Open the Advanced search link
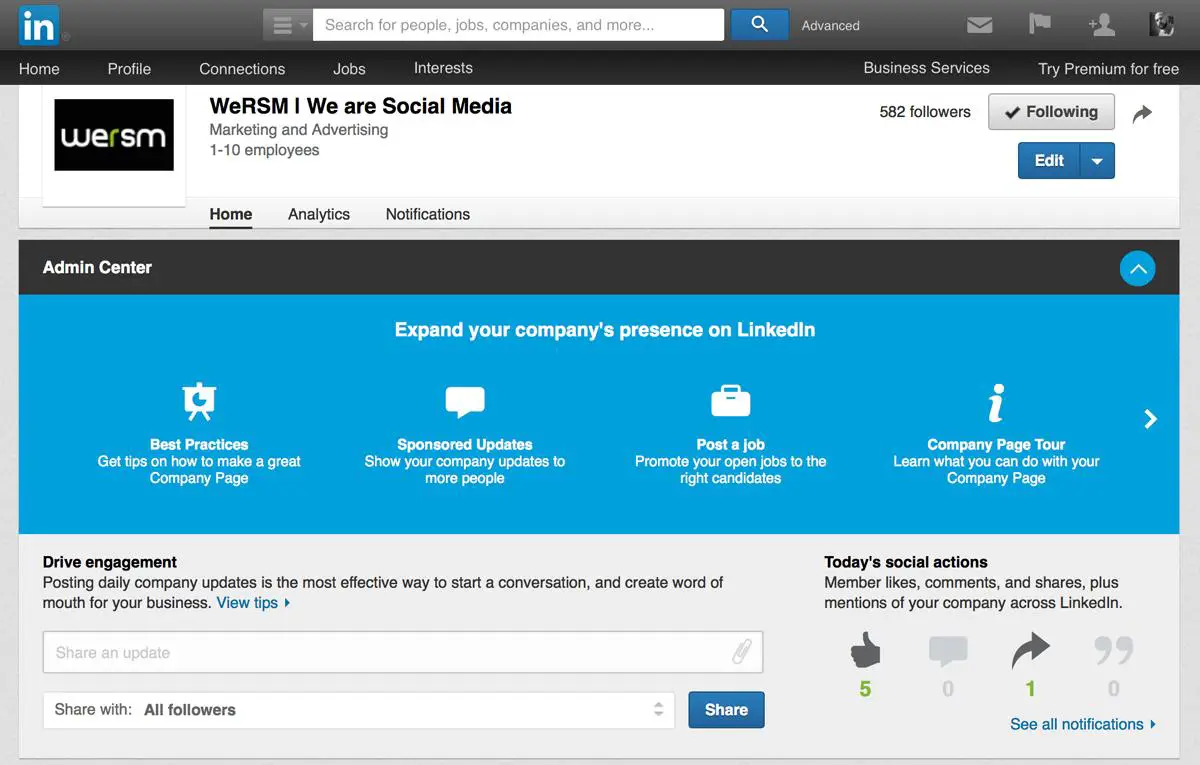 click(830, 26)
